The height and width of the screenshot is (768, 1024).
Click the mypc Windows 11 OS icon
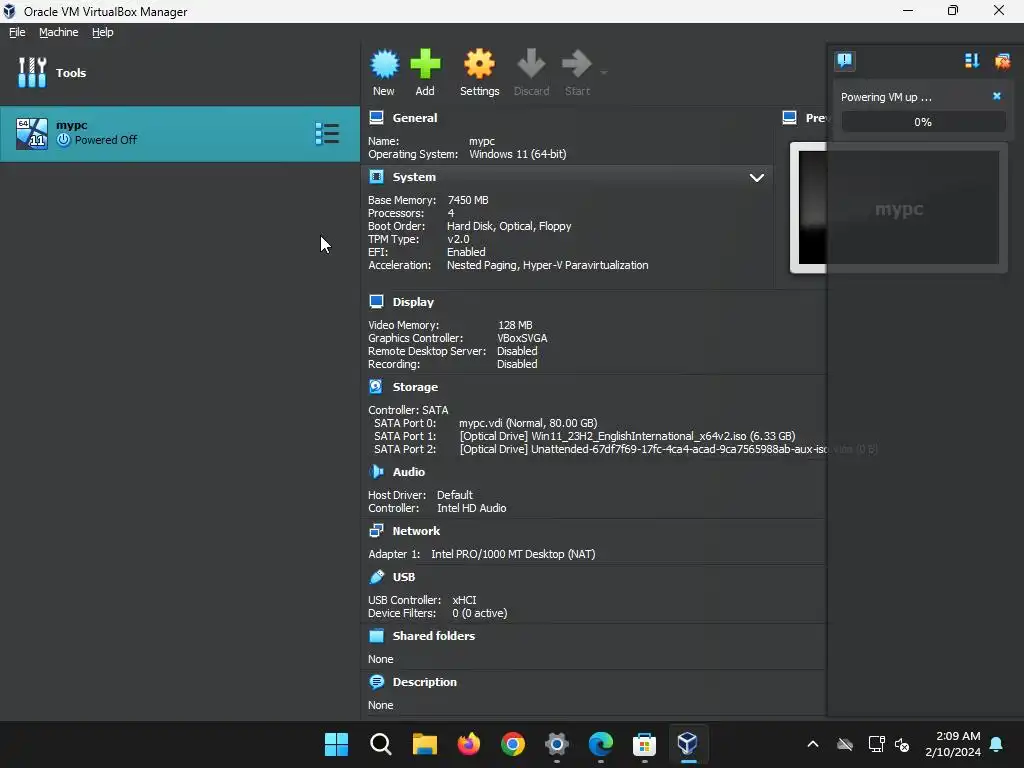point(32,133)
